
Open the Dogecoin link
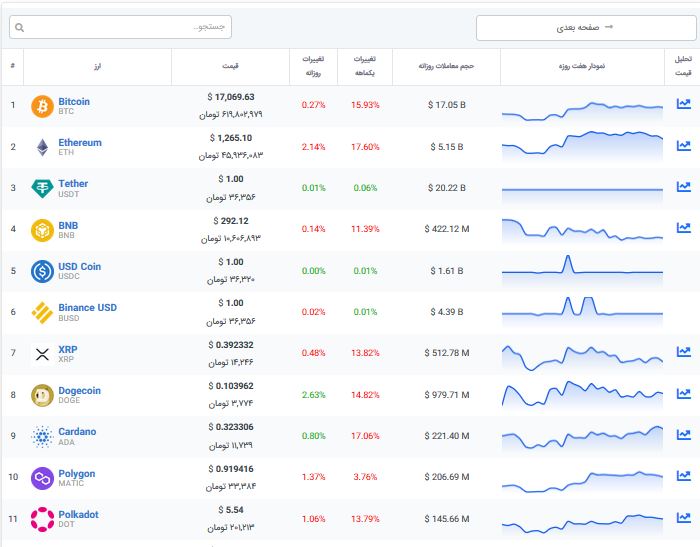pyautogui.click(x=79, y=391)
